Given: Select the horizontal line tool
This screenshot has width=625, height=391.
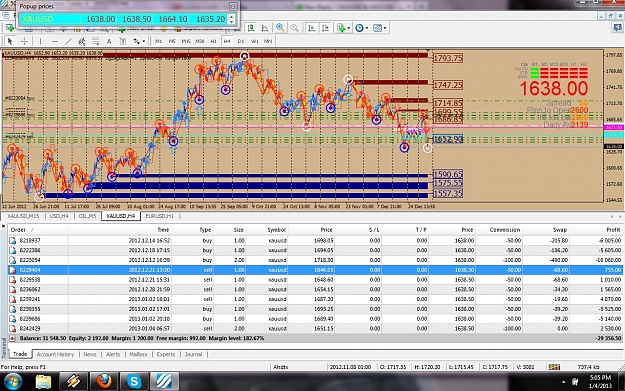Looking at the screenshot, I should (55, 41).
